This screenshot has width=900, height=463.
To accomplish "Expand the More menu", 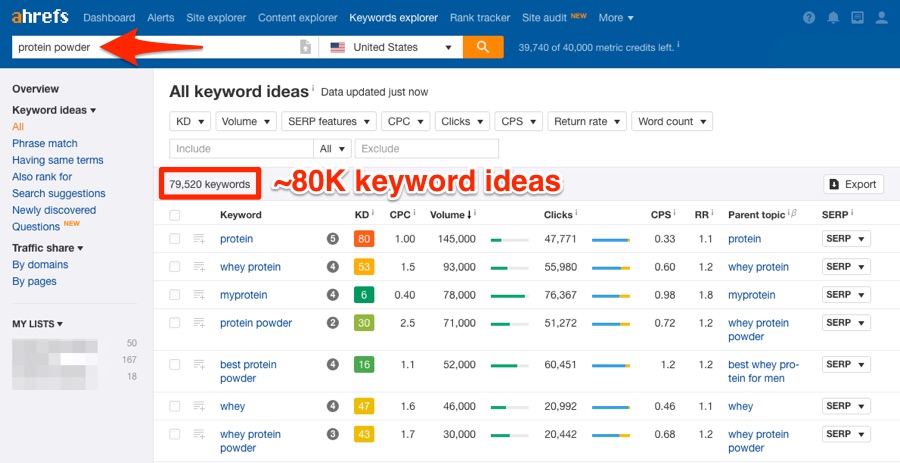I will 616,18.
